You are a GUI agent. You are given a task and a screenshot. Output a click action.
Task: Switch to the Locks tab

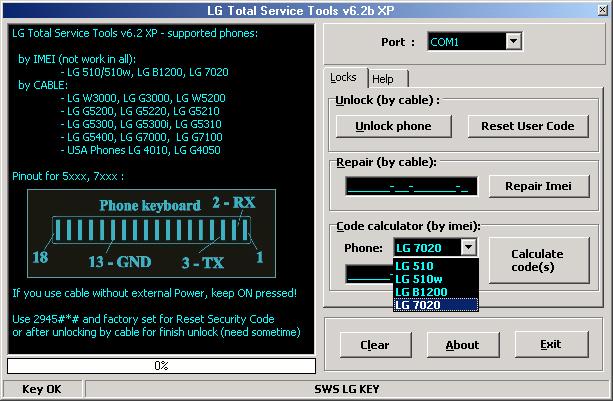click(x=343, y=77)
